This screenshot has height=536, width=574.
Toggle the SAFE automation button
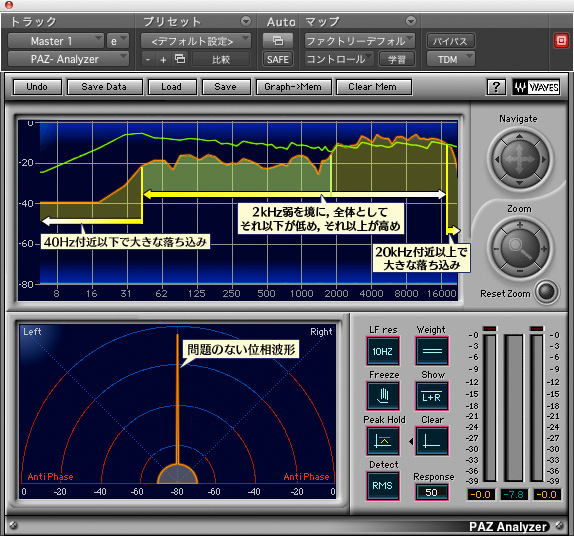278,59
